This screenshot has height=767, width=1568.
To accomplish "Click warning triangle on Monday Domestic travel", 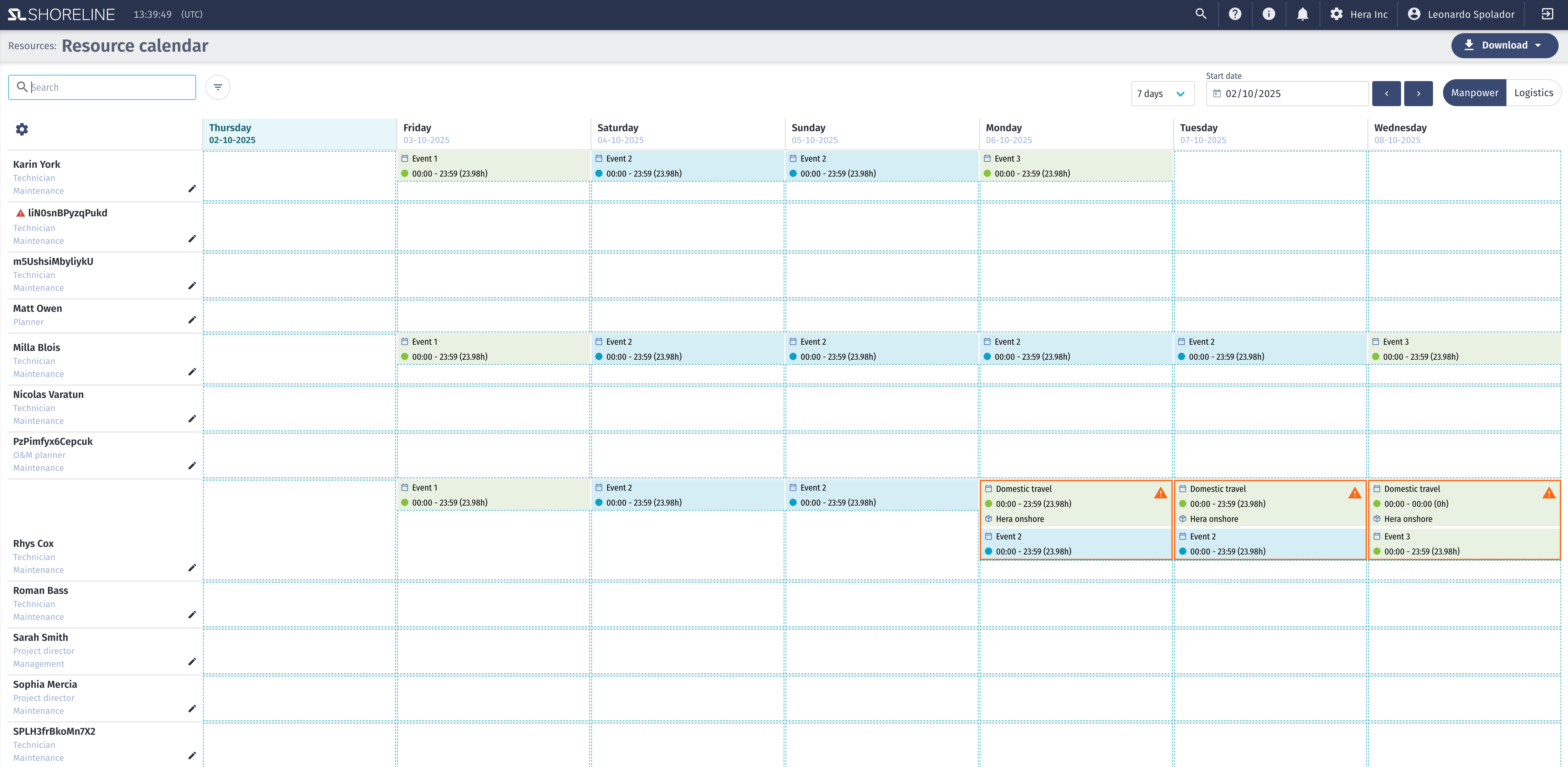I will tap(1160, 493).
